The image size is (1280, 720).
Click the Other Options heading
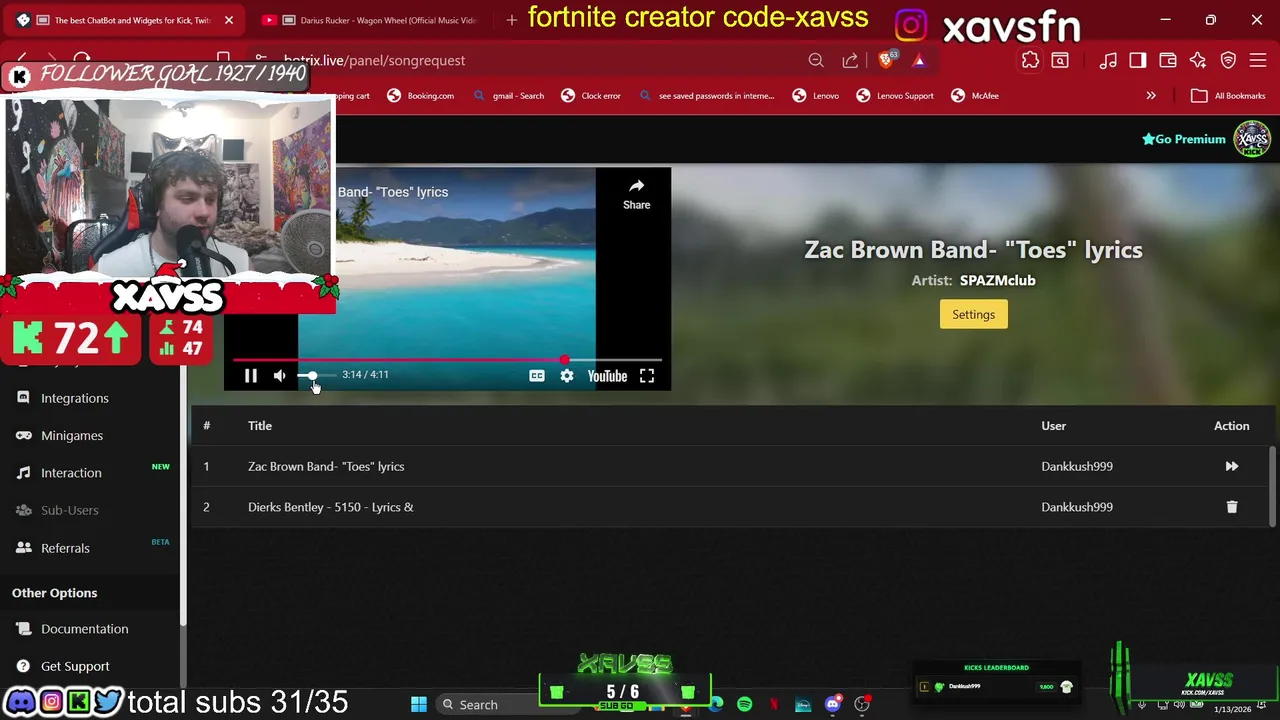point(54,593)
